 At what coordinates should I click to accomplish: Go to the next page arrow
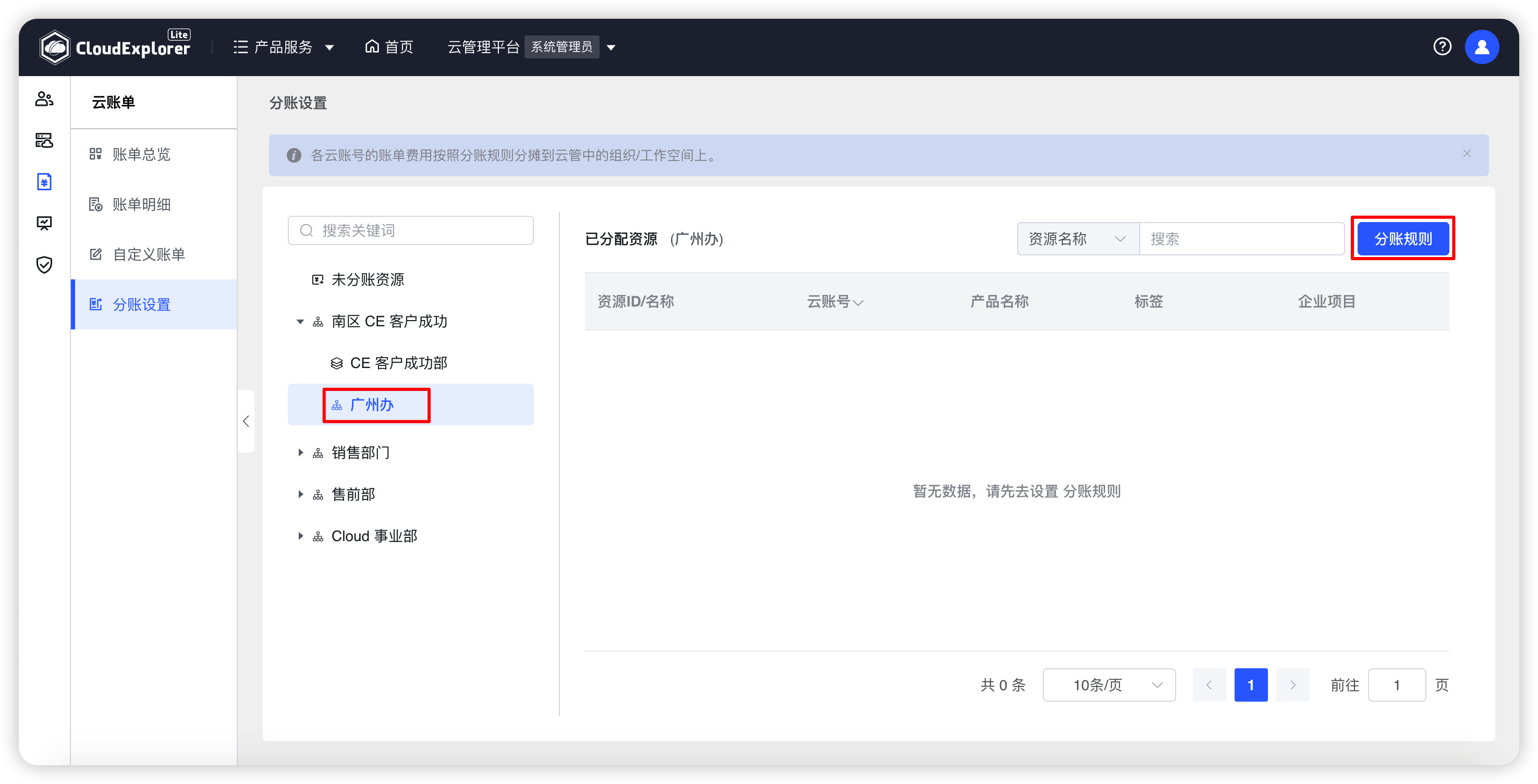click(1292, 685)
